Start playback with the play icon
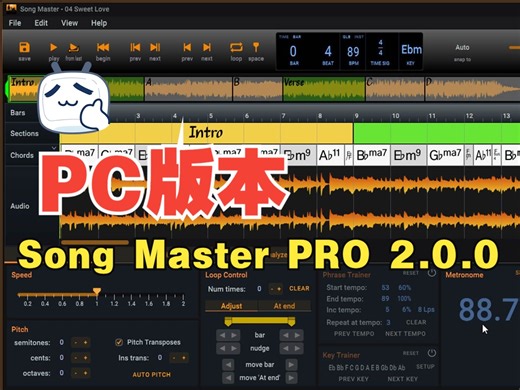520x390 pixels. click(53, 47)
